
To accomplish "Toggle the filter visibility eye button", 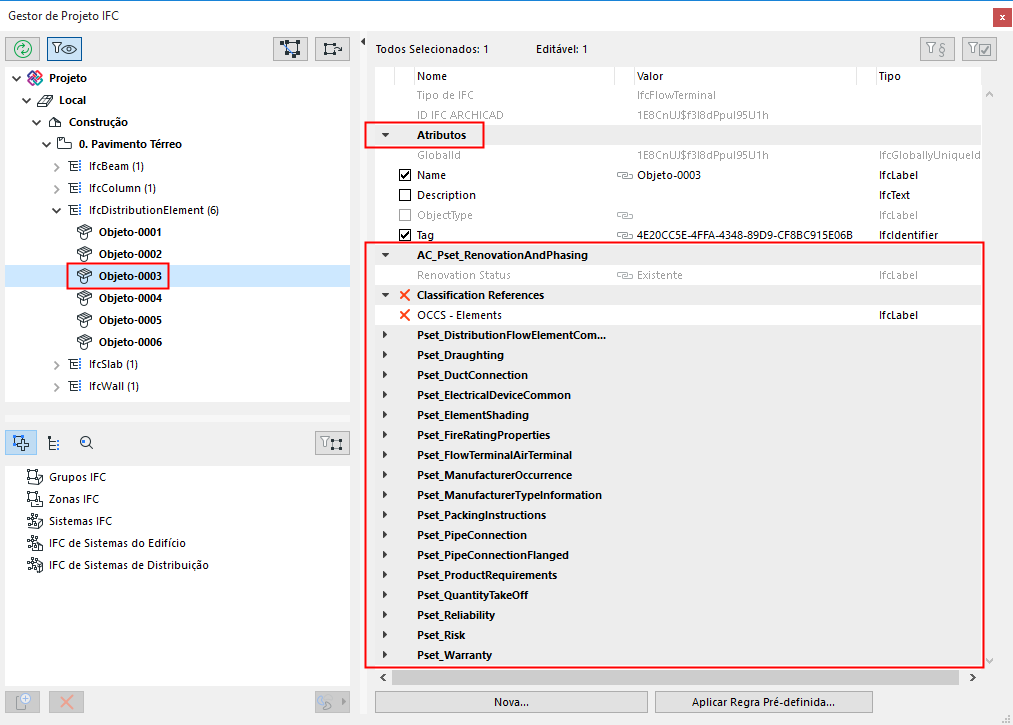I will 64,48.
